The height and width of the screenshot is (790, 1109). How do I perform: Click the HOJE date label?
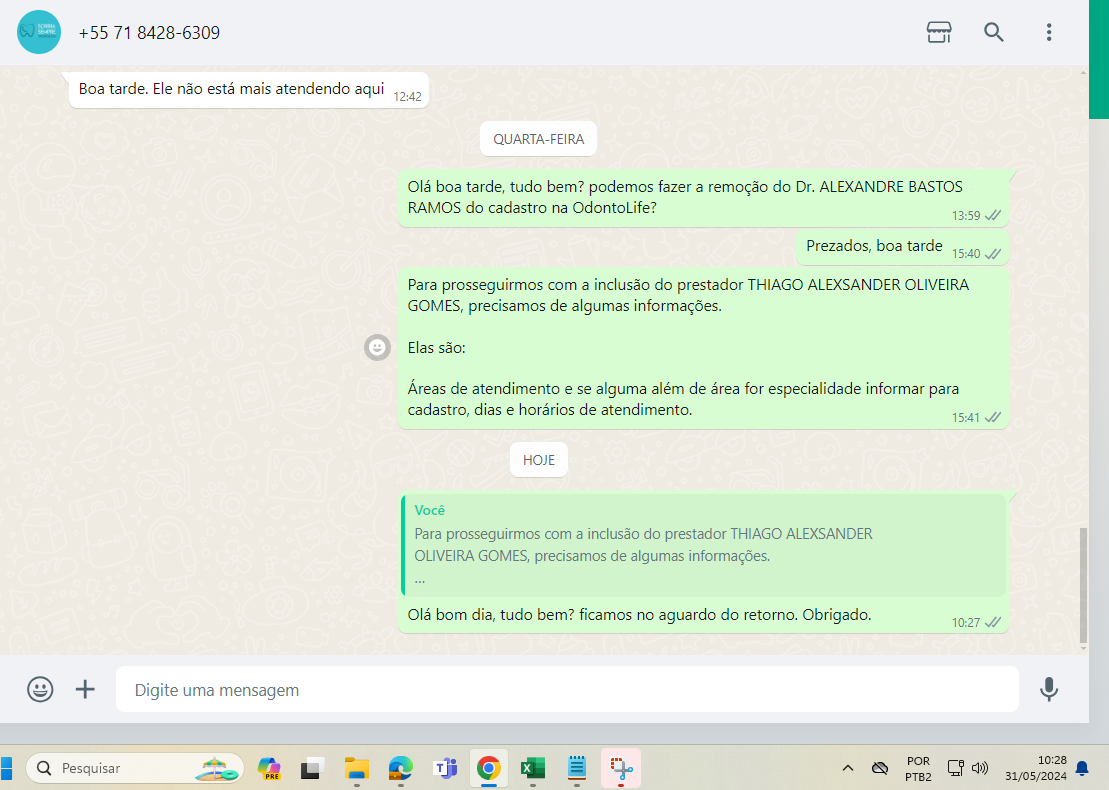tap(538, 460)
